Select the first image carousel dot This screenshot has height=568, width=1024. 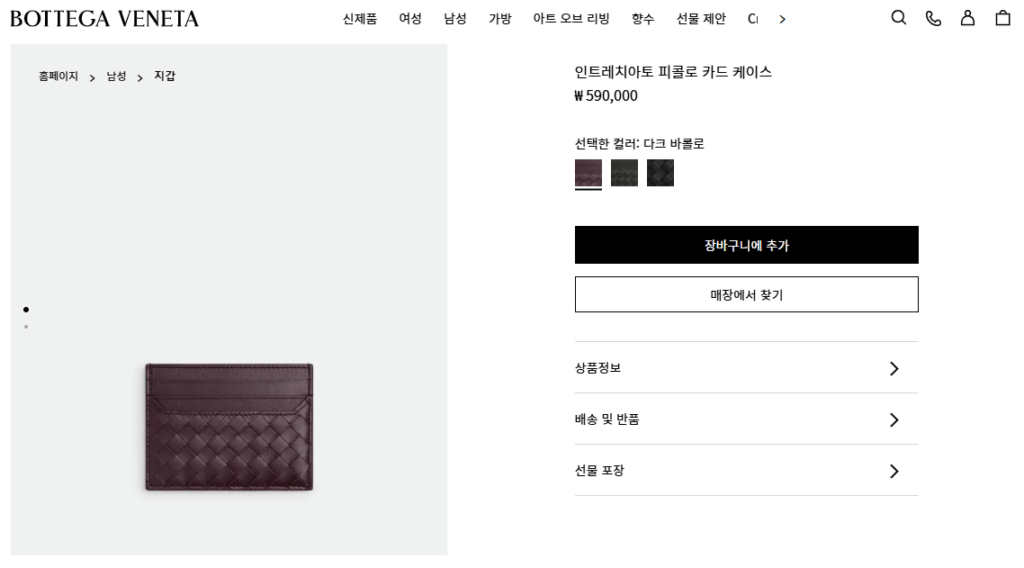[x=26, y=309]
